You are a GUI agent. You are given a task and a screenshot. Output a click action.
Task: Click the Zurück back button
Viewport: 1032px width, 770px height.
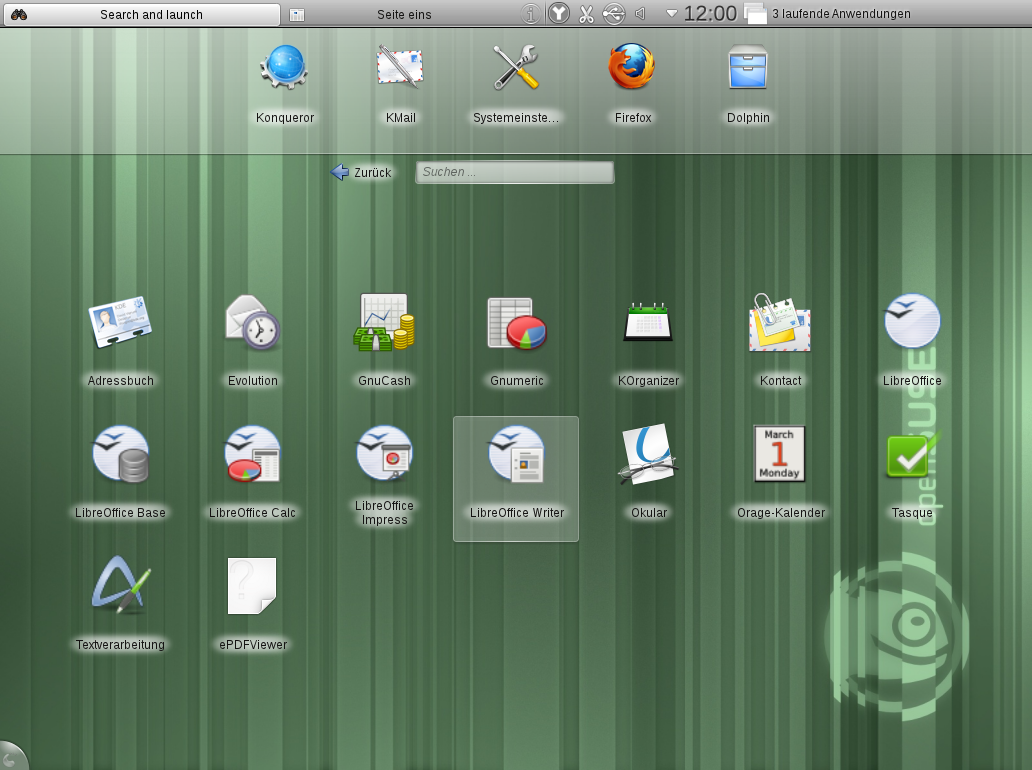[362, 172]
